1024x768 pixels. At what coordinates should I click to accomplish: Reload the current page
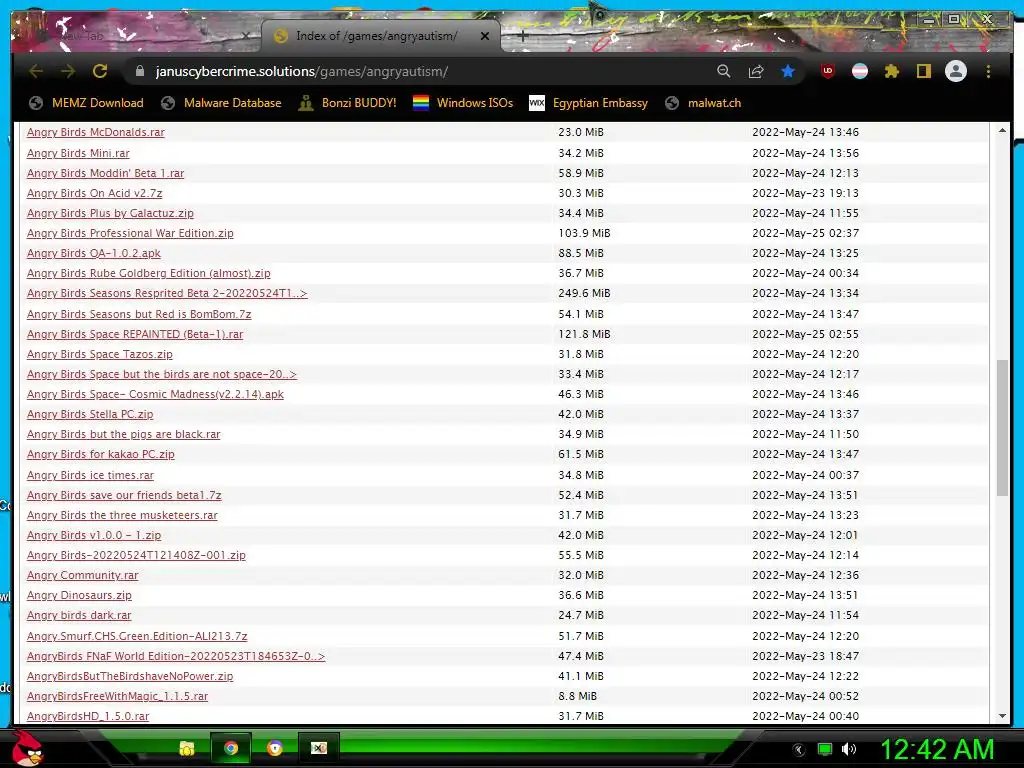[100, 71]
